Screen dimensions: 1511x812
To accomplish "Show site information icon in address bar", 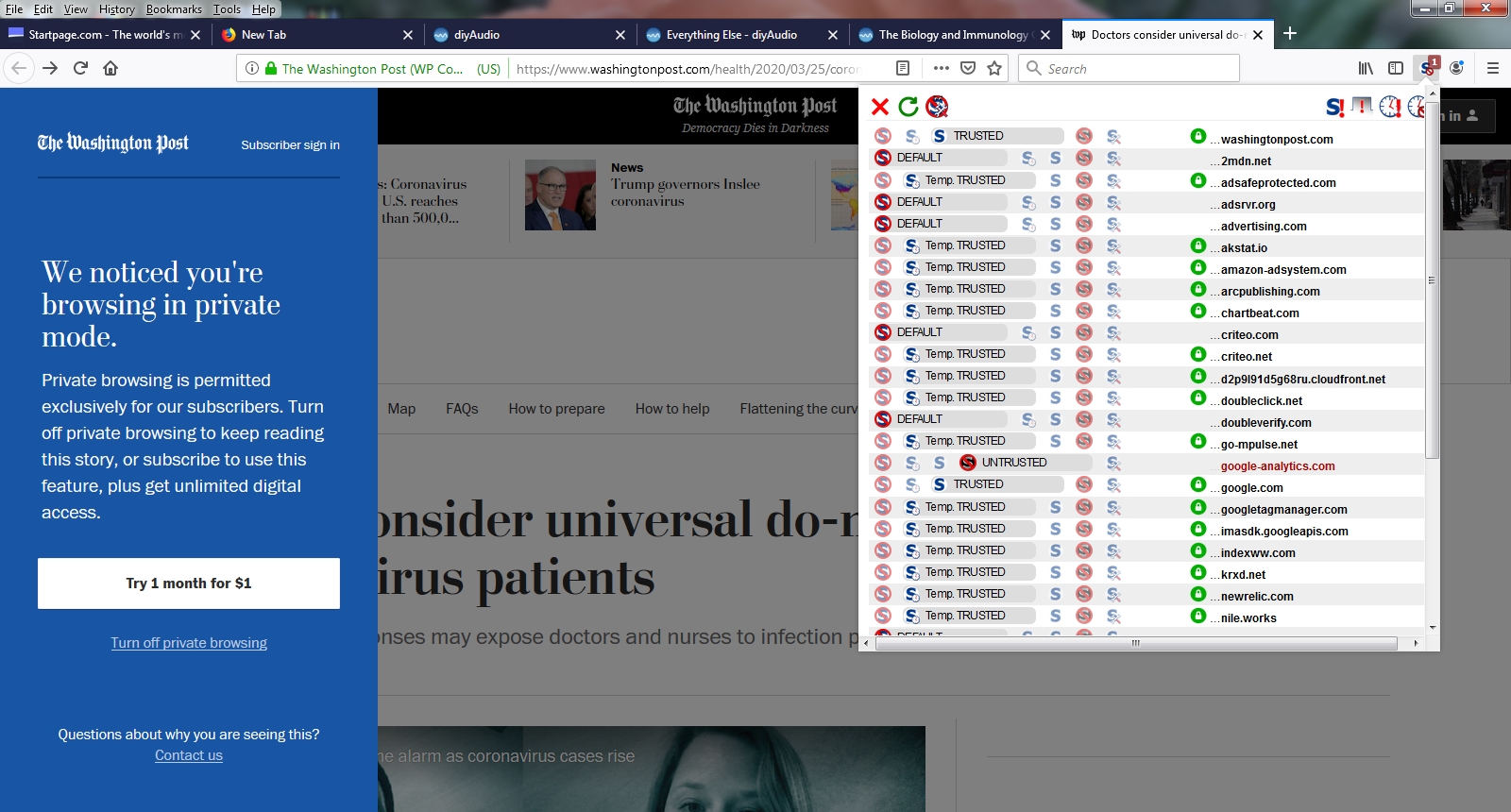I will coord(252,68).
